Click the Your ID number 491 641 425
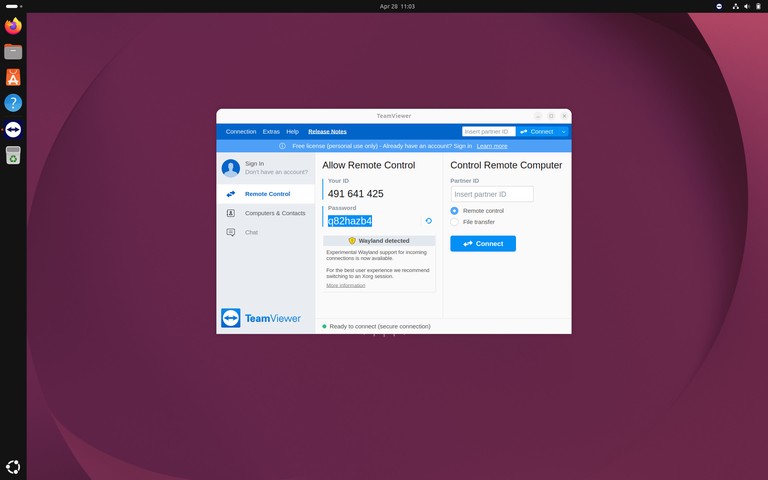 click(356, 194)
